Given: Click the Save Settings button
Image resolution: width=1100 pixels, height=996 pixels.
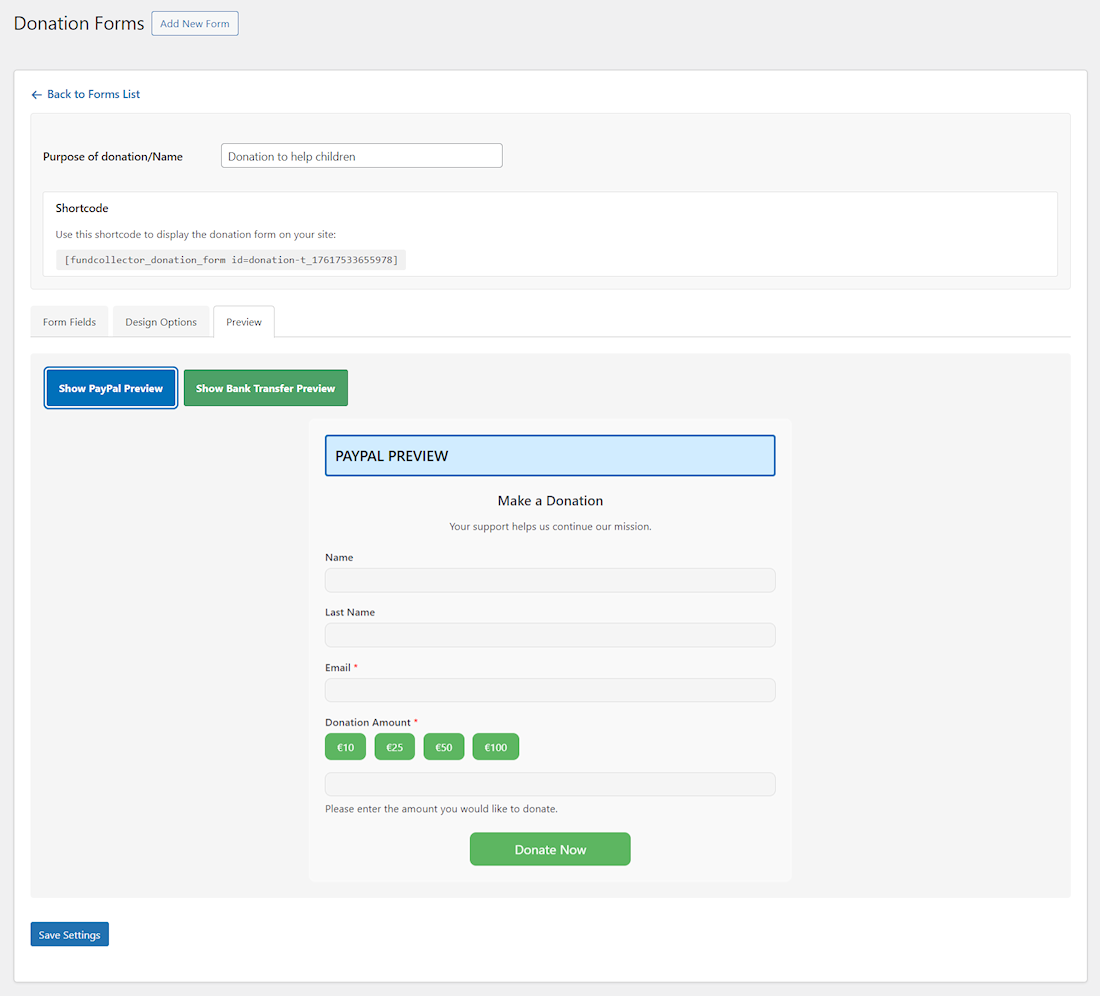Looking at the screenshot, I should click(69, 933).
